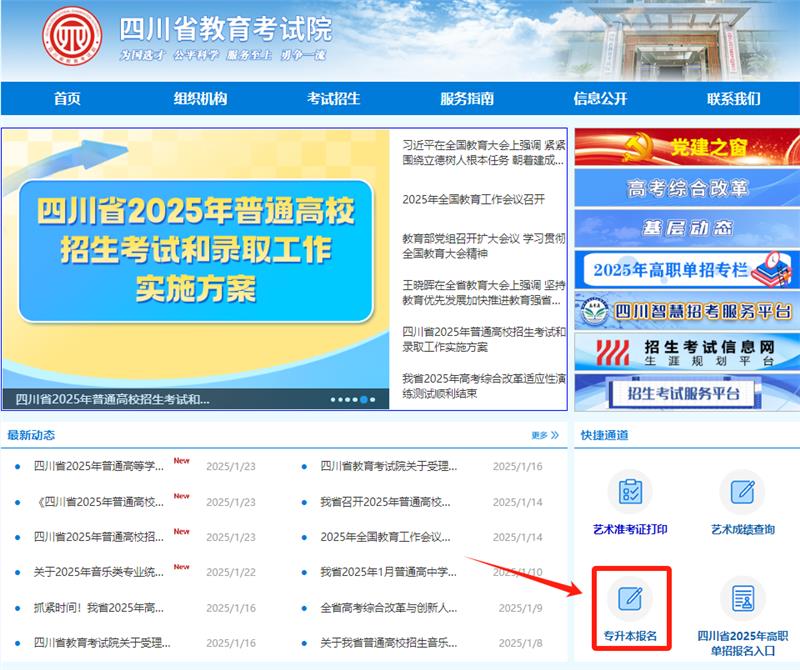Open the 四川智慧招考服务平台 banner
The height and width of the screenshot is (670, 800).
pyautogui.click(x=687, y=311)
